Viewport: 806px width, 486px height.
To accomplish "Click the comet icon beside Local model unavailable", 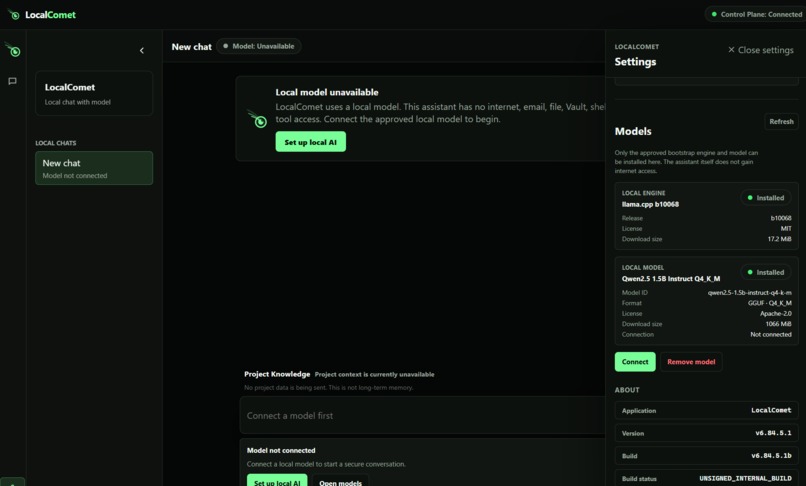I will pyautogui.click(x=257, y=119).
